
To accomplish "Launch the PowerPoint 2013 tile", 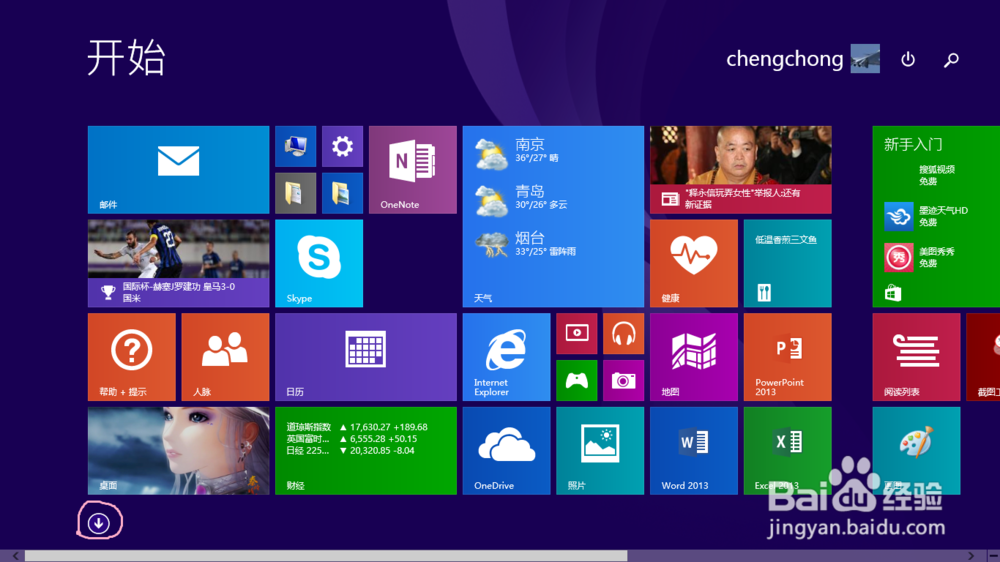I will (x=788, y=357).
